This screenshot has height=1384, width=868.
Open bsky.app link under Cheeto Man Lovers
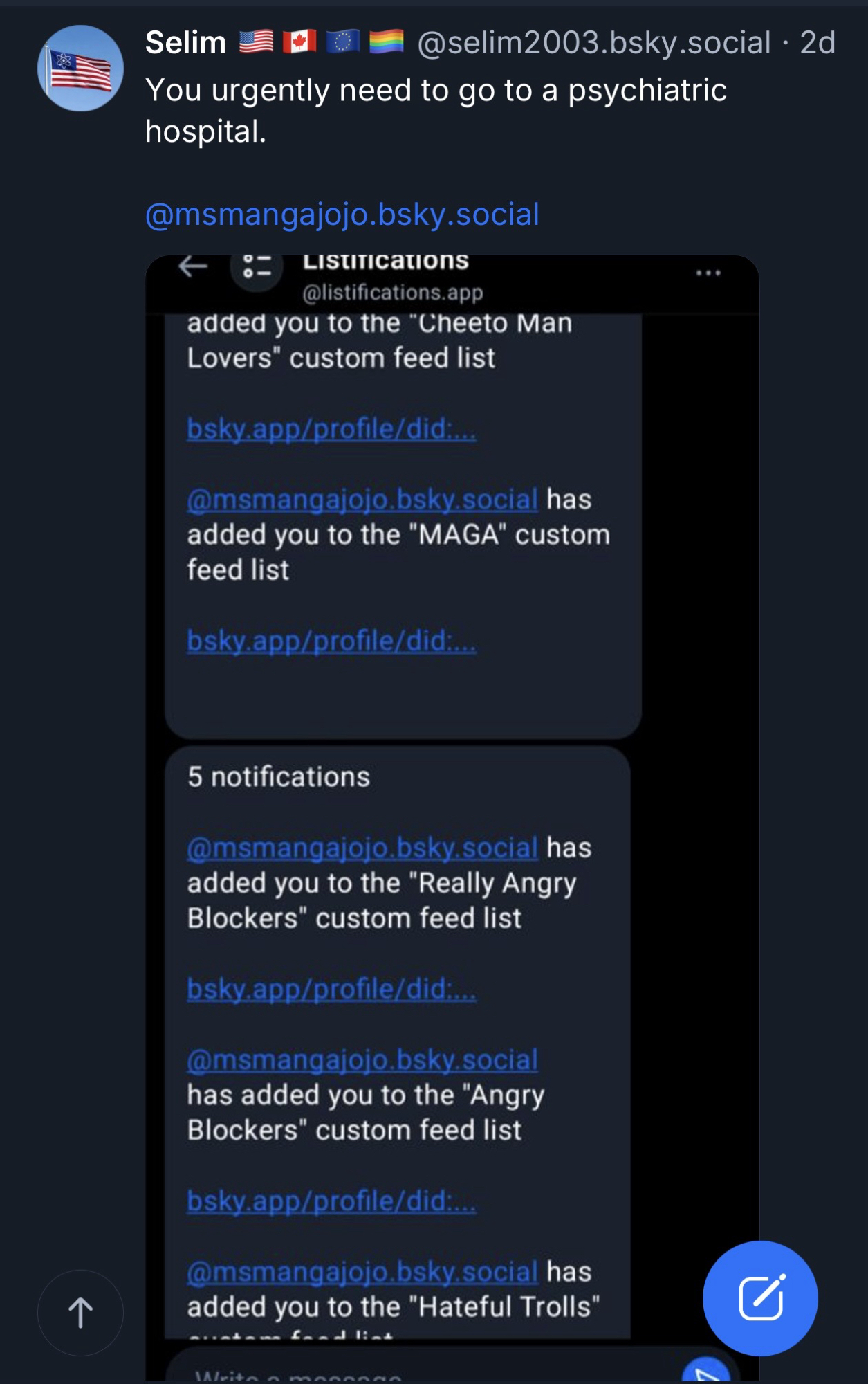[x=331, y=429]
